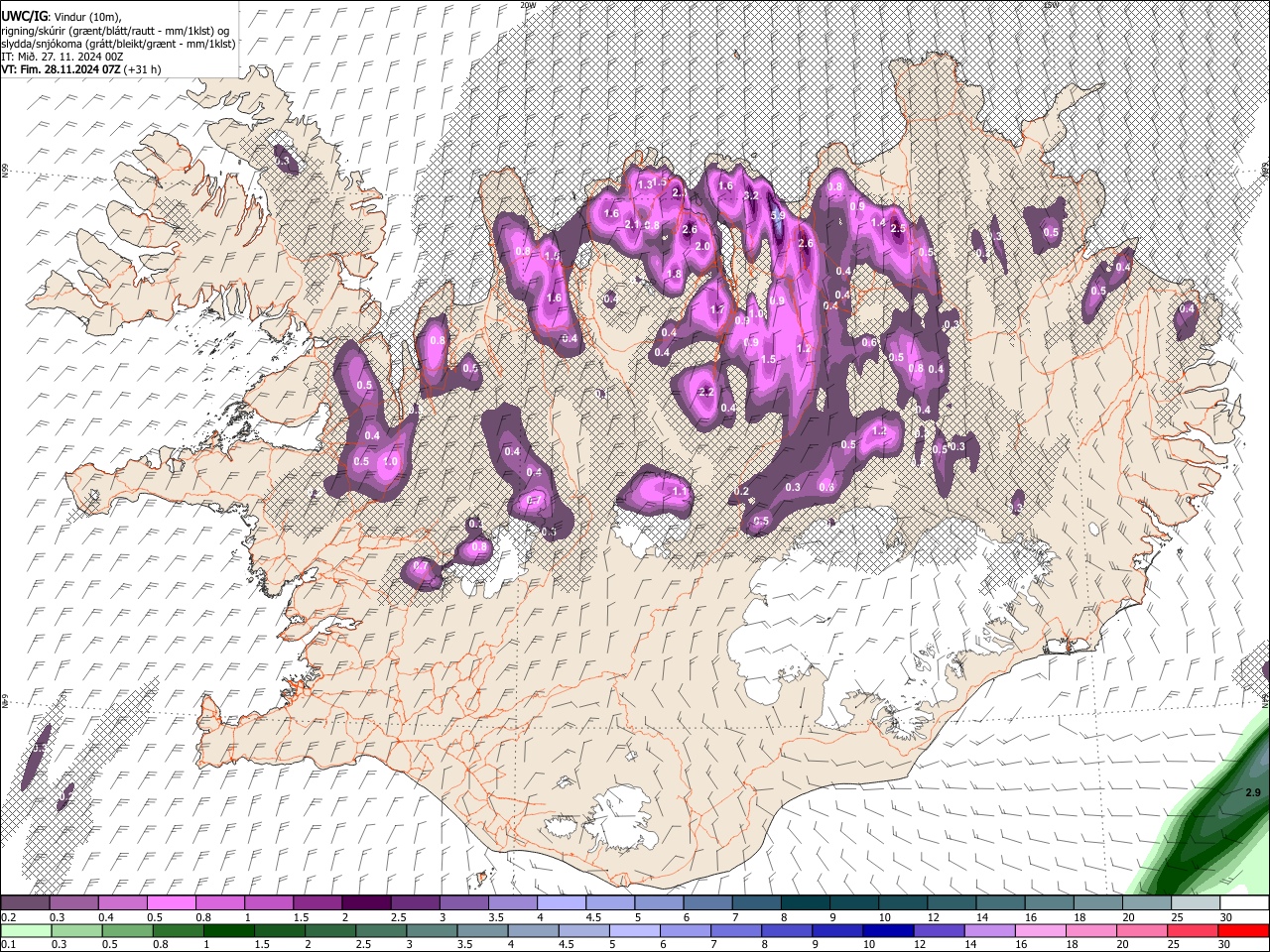Click the 3.2 precipitation value on the map
Viewport: 1270px width, 952px height.
pyautogui.click(x=751, y=196)
